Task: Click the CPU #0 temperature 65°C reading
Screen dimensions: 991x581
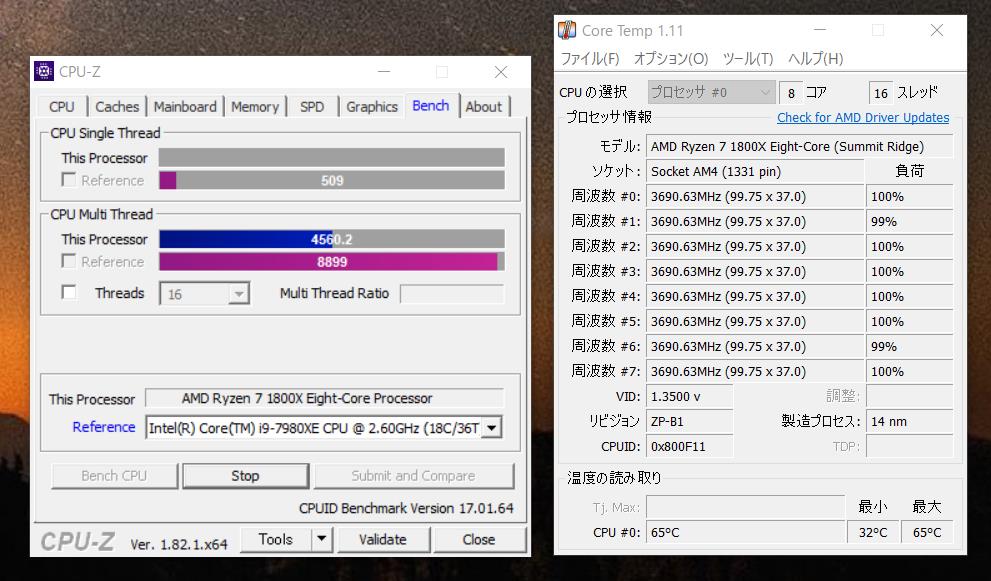Action: pos(745,532)
